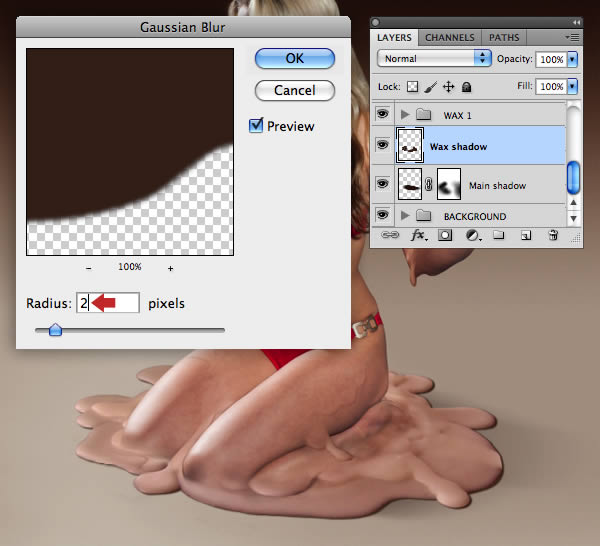Image resolution: width=600 pixels, height=546 pixels.
Task: Open the Normal blend mode dropdown
Action: click(x=434, y=59)
